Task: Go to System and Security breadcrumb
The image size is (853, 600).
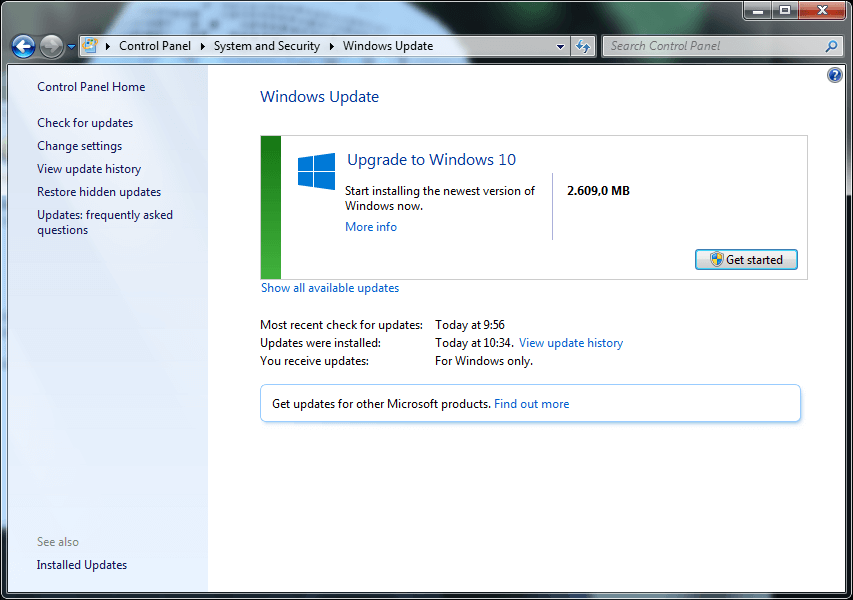Action: point(267,46)
